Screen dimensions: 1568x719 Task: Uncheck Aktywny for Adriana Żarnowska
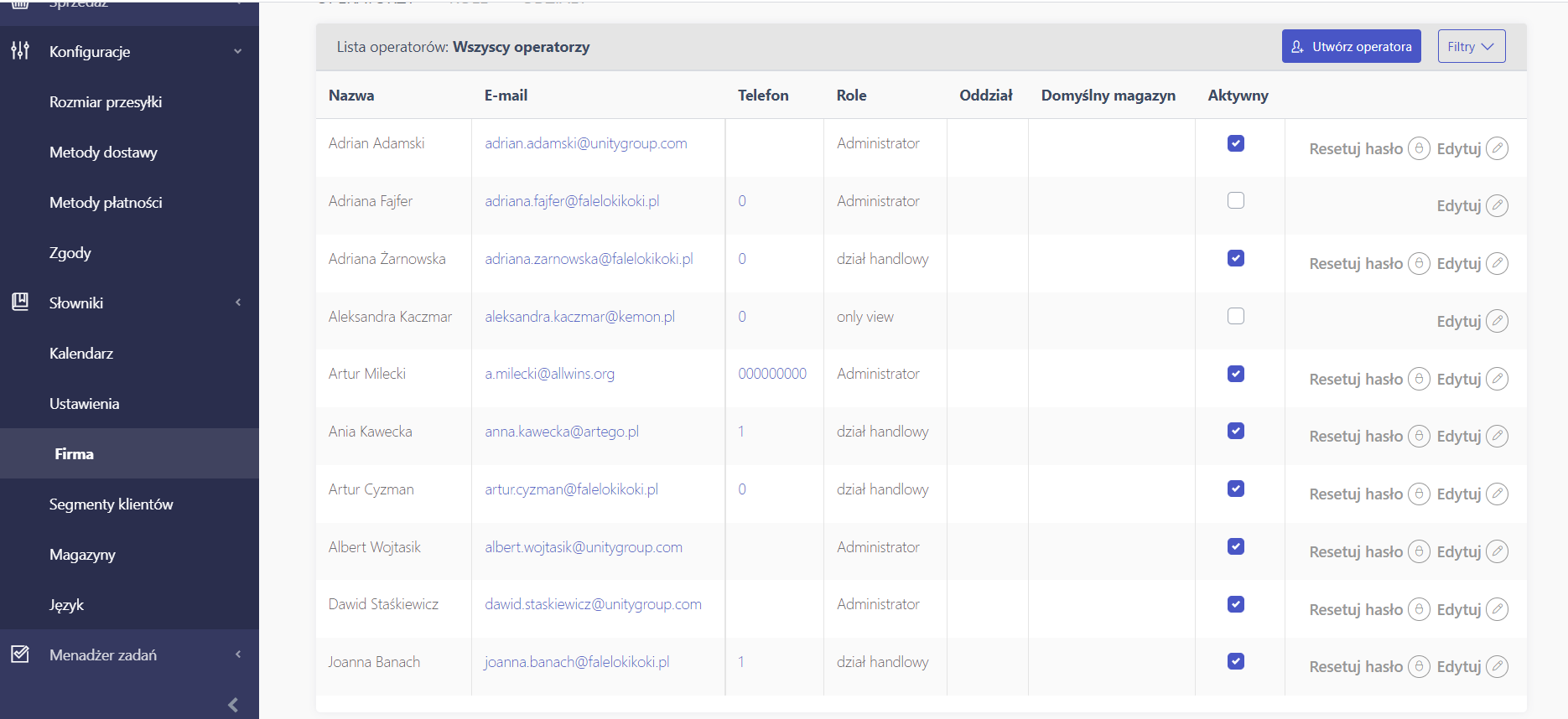[x=1236, y=258]
